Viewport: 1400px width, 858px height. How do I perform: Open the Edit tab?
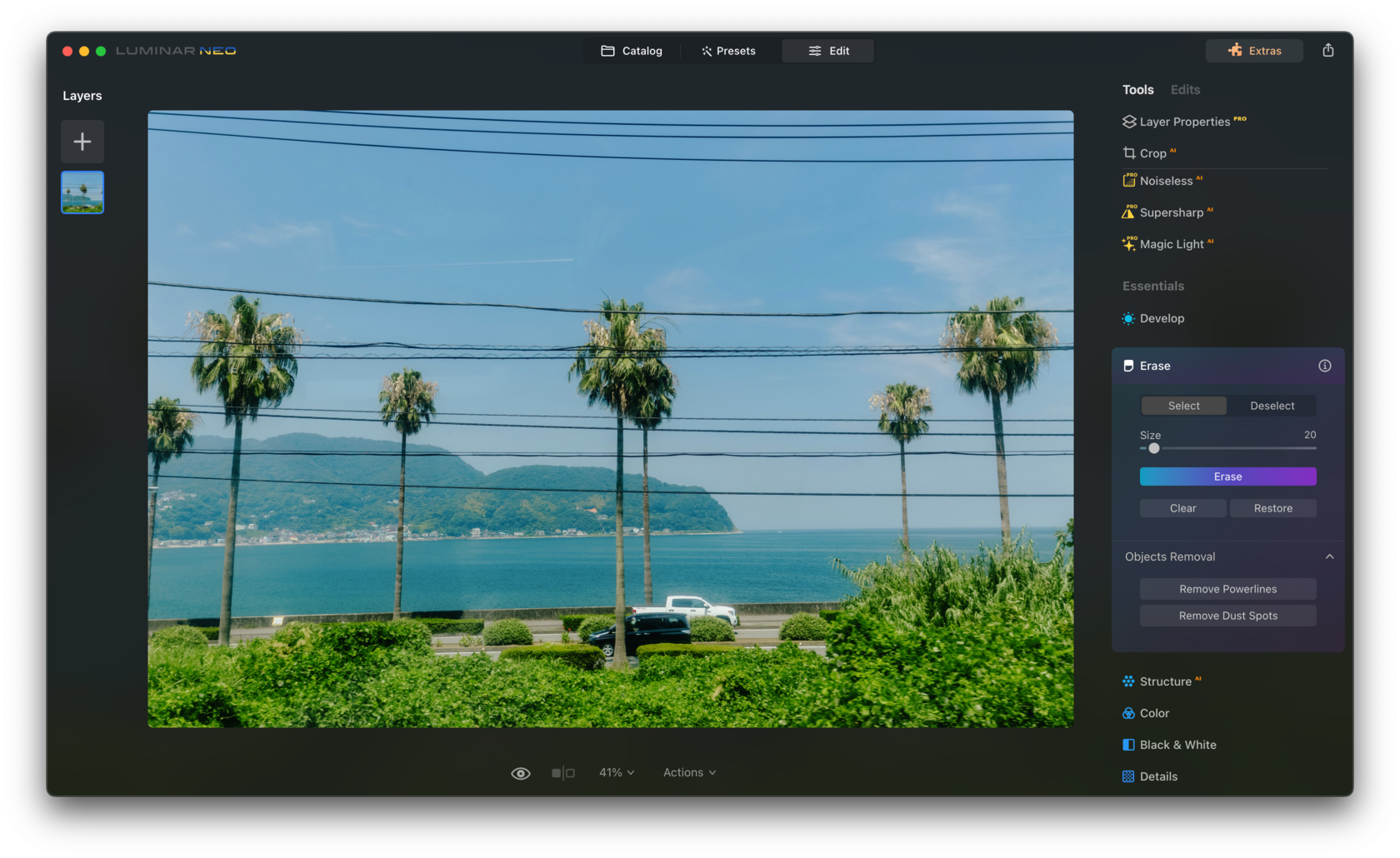pos(828,51)
